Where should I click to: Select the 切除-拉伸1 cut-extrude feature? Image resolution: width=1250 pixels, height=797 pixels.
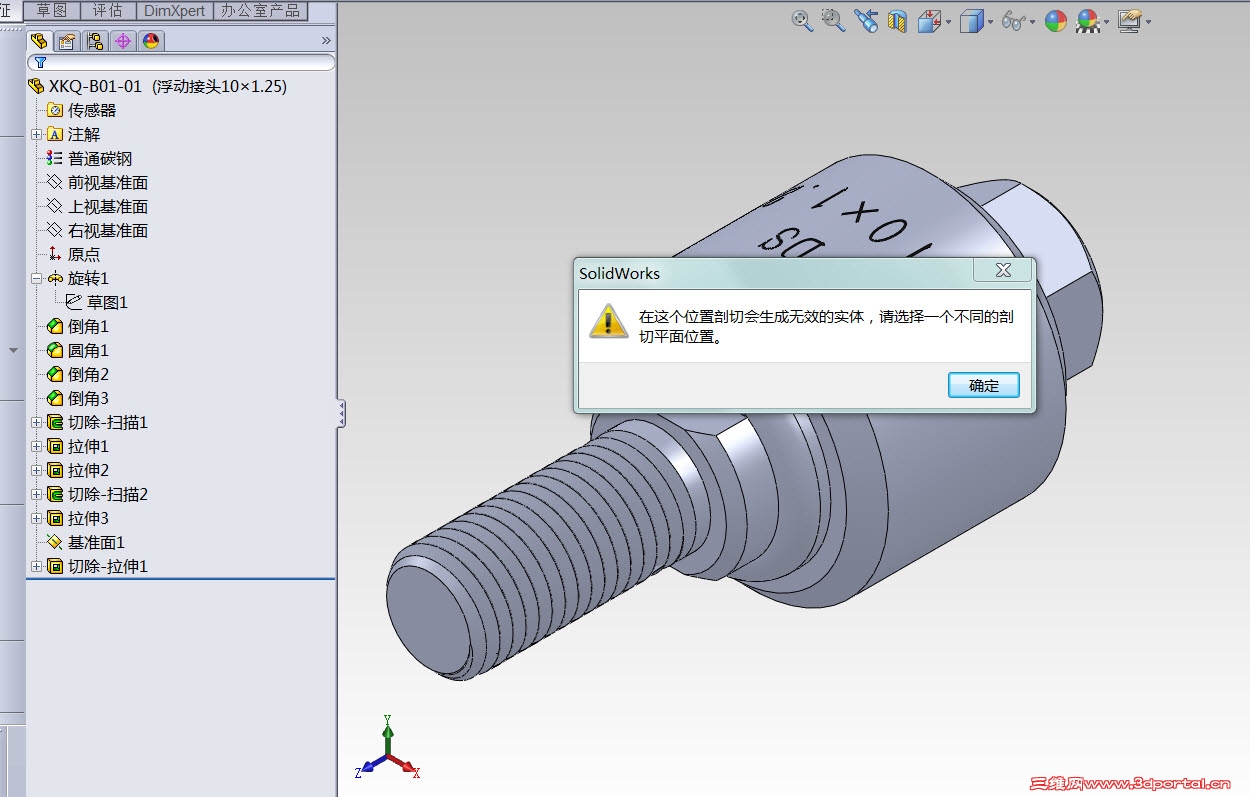(97, 566)
